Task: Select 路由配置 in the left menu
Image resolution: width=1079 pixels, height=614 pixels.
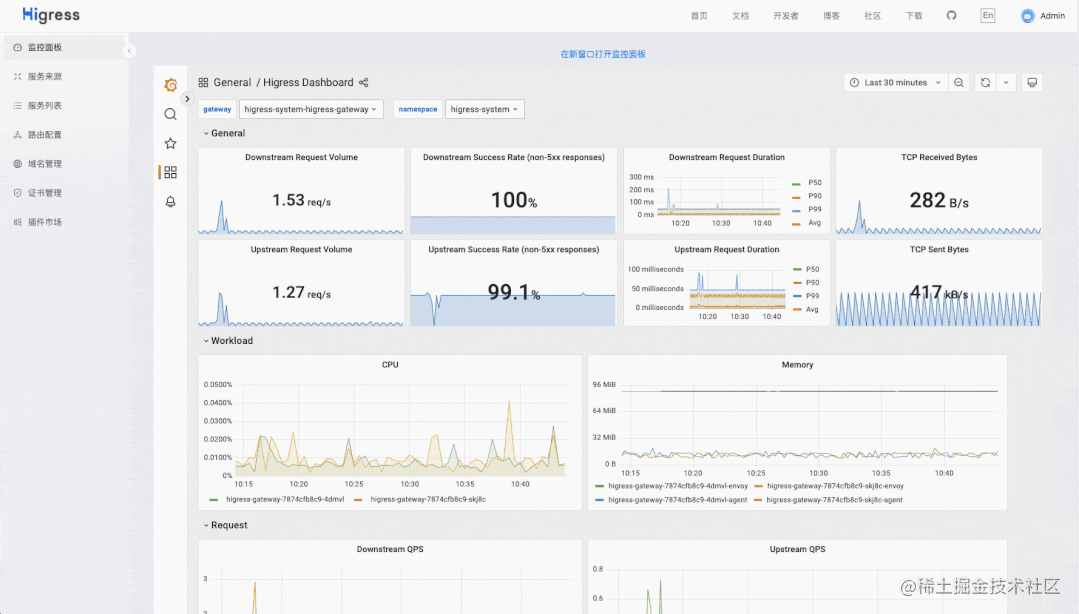Action: pyautogui.click(x=44, y=135)
